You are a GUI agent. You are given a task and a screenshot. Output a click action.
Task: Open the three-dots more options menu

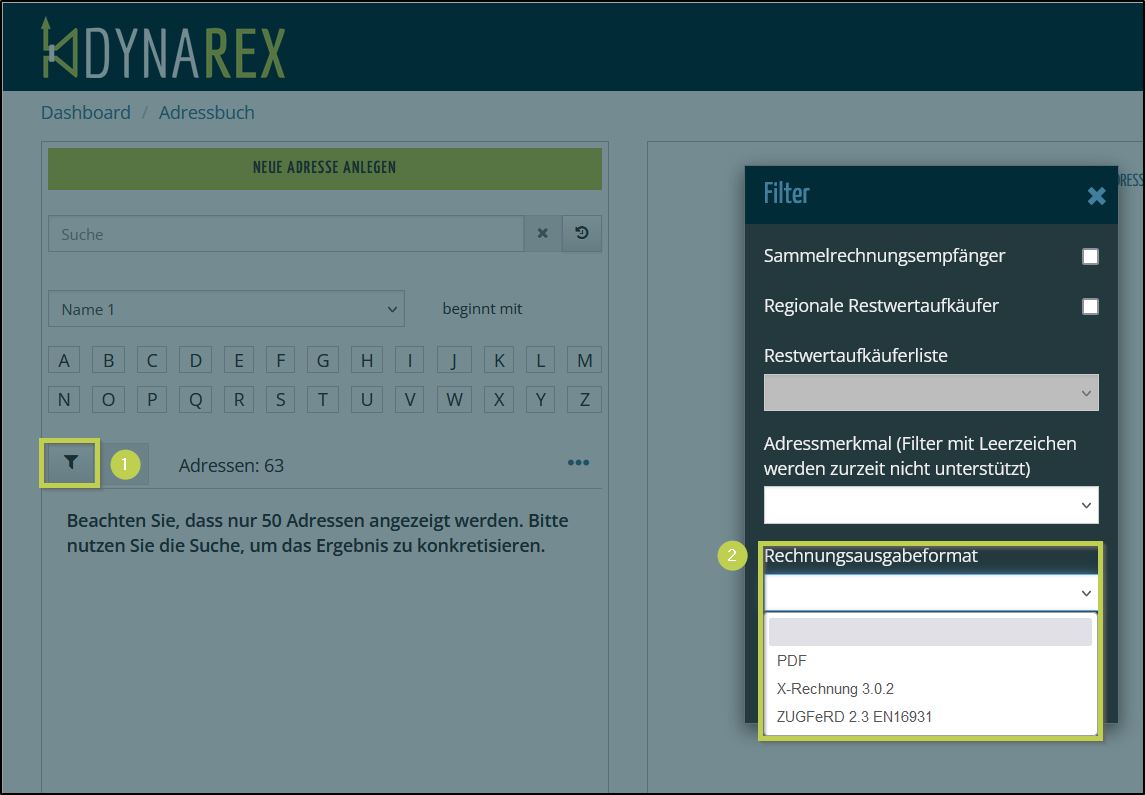click(x=578, y=463)
